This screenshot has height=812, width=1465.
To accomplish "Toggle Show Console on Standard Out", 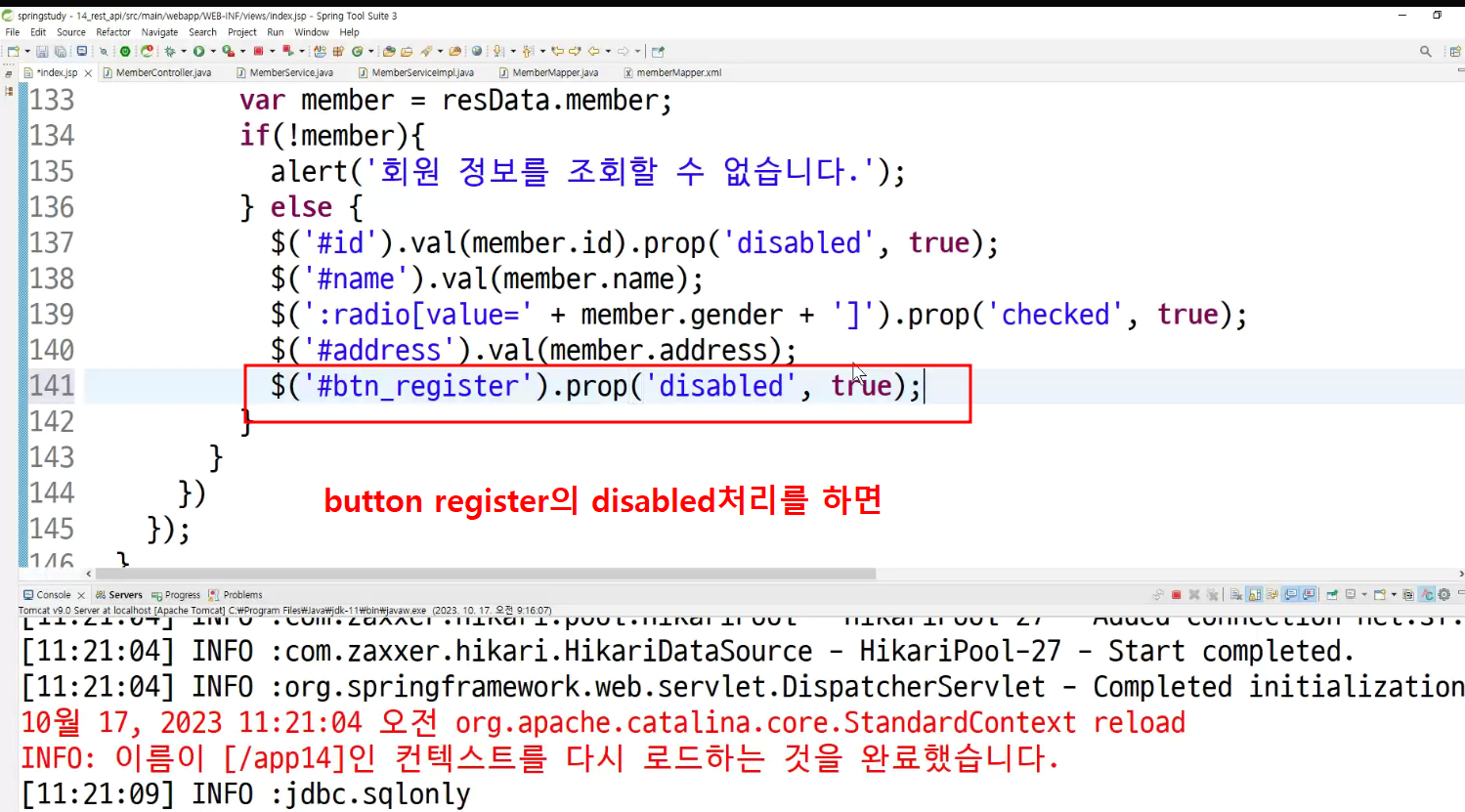I will (1291, 594).
